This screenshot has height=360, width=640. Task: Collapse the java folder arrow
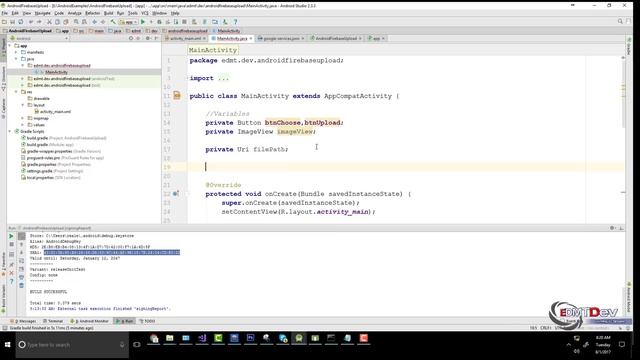16,59
